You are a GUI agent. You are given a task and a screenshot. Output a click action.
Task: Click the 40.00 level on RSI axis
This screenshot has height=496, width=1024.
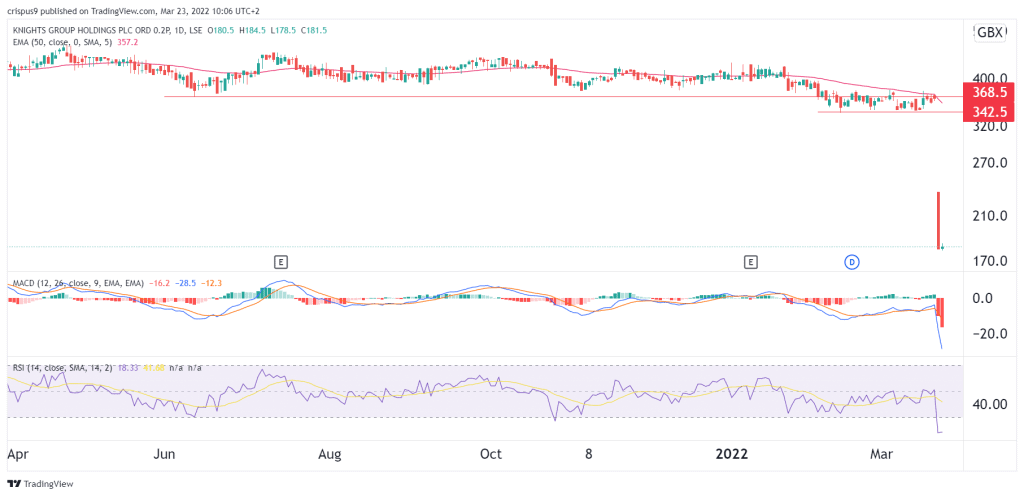click(x=988, y=404)
